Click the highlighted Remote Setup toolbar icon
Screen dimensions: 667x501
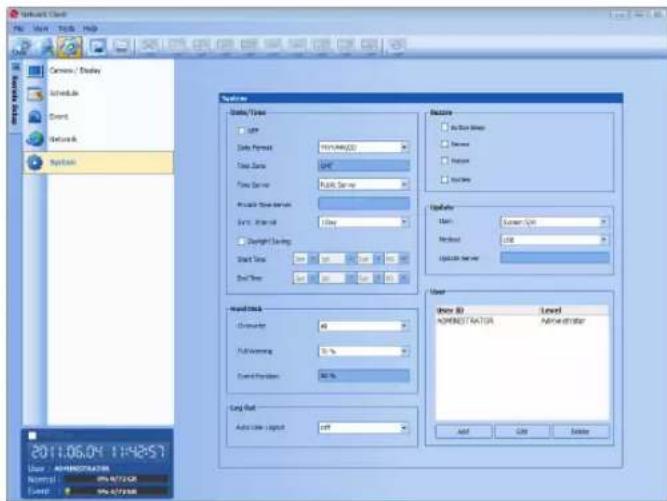[x=70, y=46]
